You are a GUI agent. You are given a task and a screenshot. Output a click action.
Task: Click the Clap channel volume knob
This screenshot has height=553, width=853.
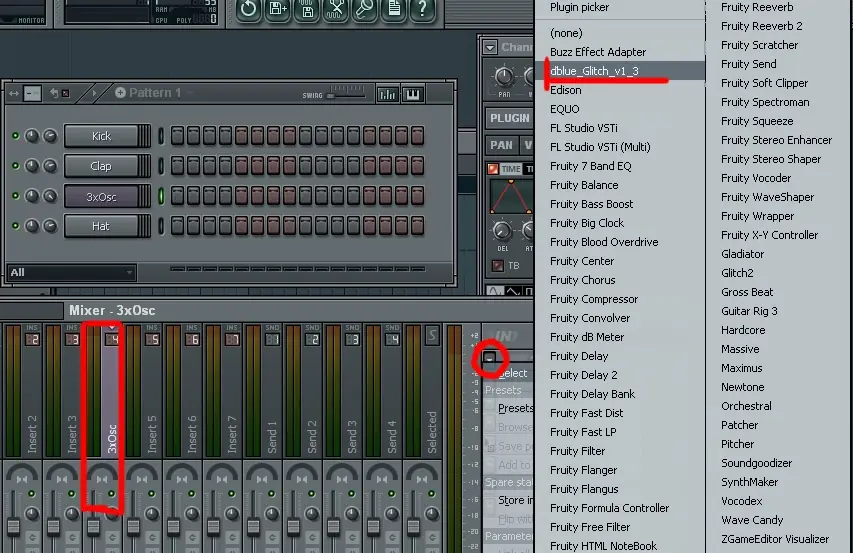50,166
